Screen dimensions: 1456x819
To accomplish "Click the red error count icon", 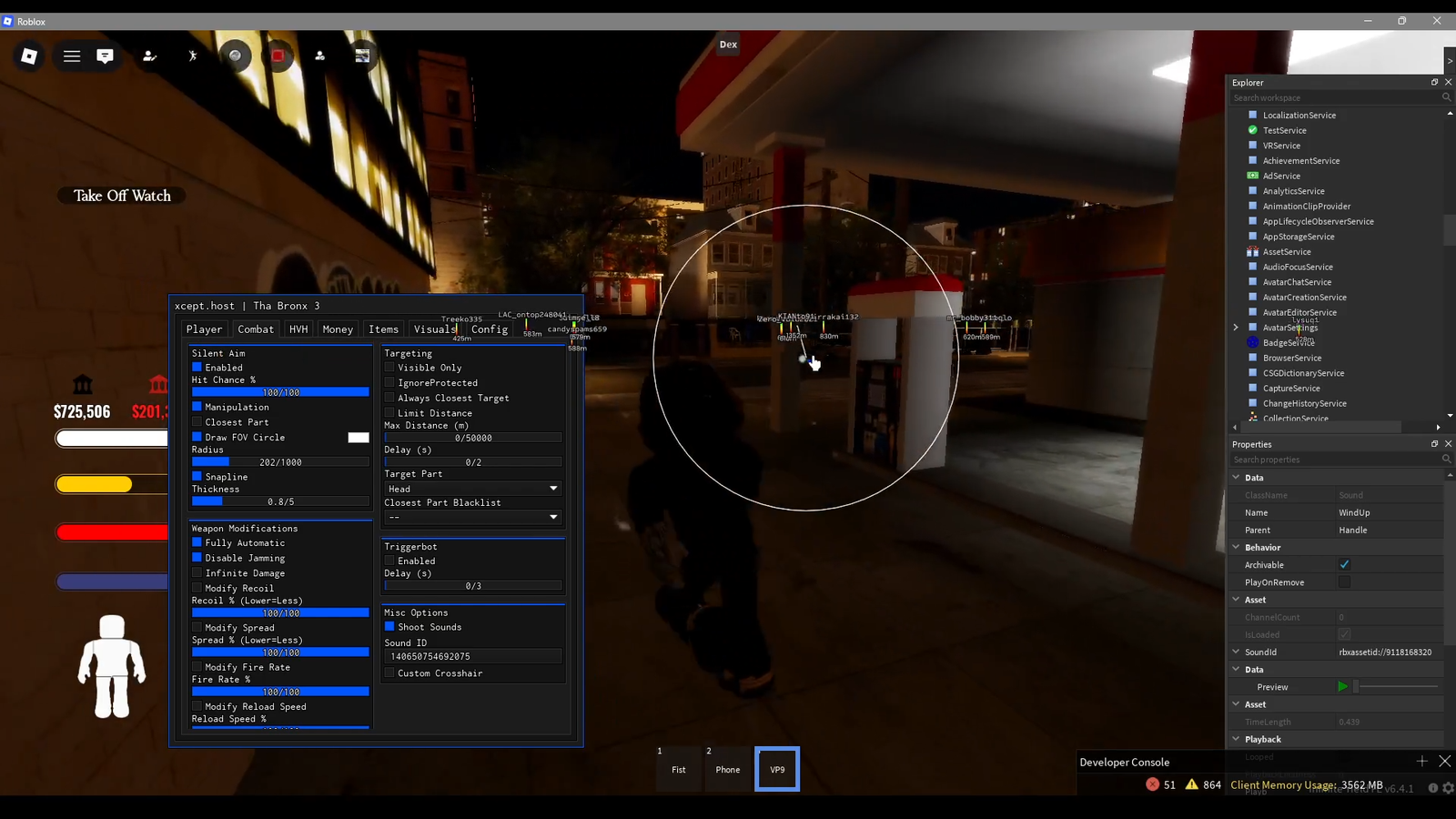I will coord(1152,784).
